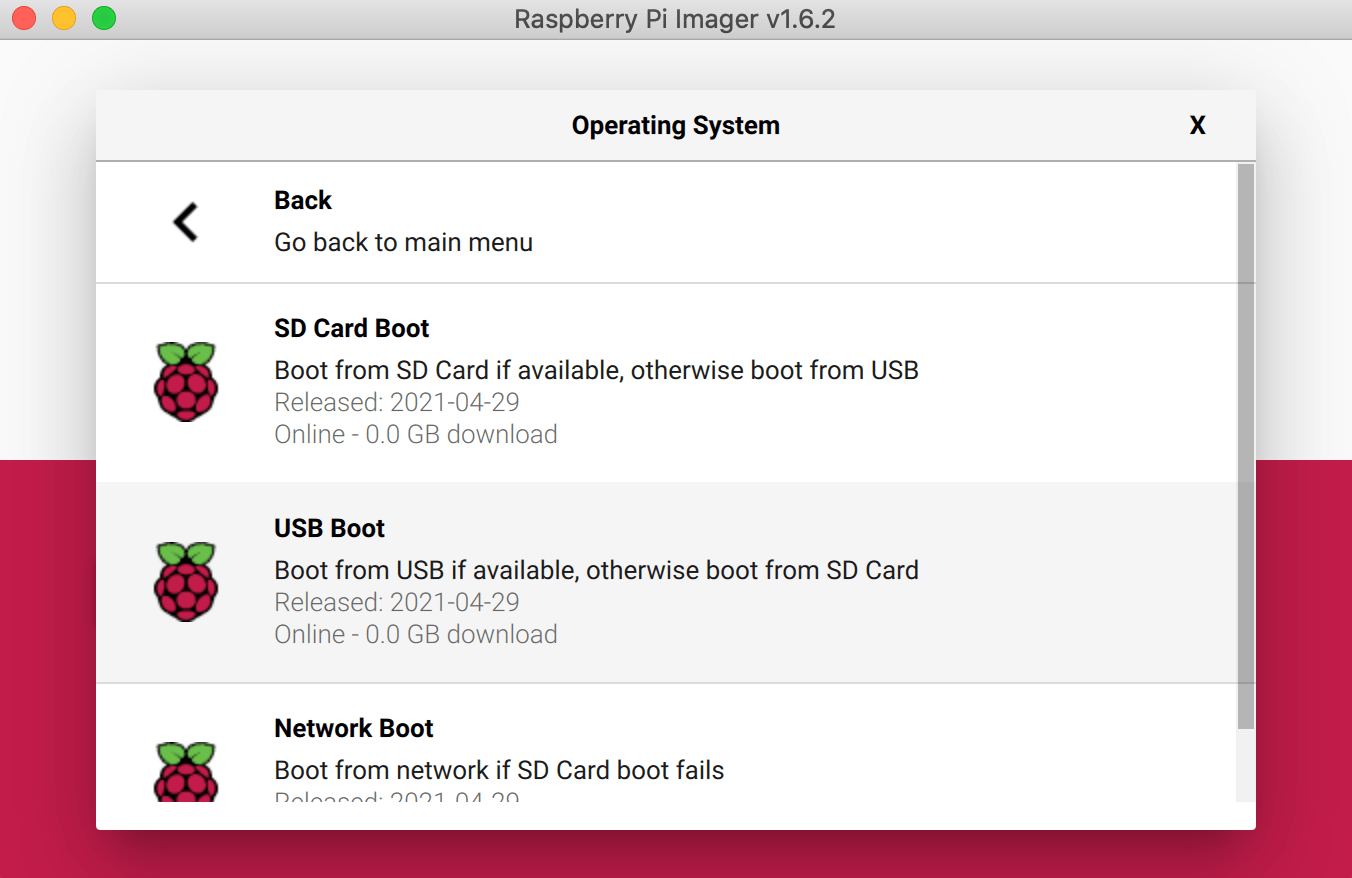Click the raspberry icon beside Network Boot
The height and width of the screenshot is (878, 1352).
pos(186,771)
